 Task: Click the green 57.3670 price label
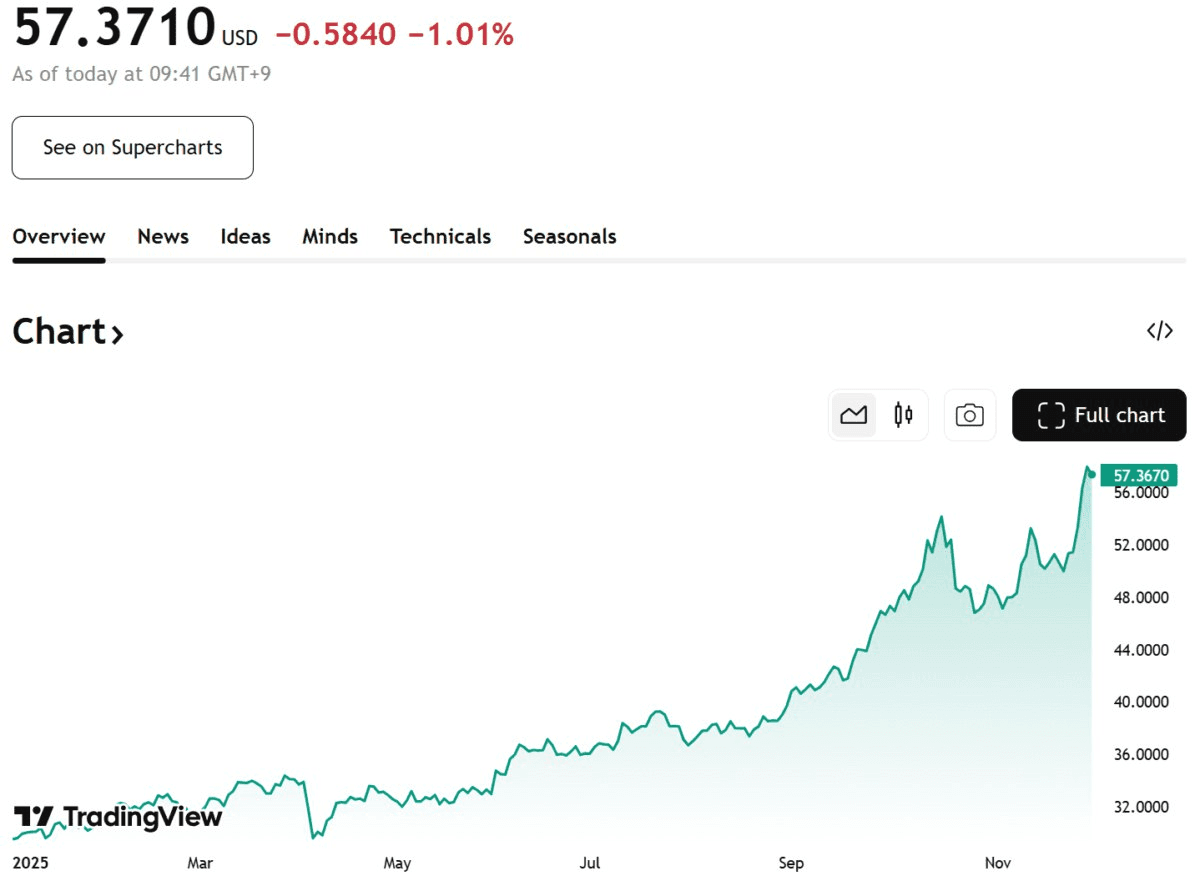pyautogui.click(x=1139, y=476)
